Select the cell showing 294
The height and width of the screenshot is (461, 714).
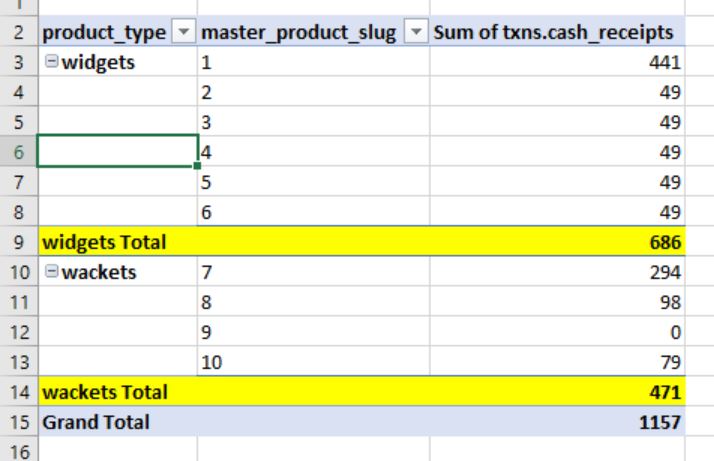557,272
